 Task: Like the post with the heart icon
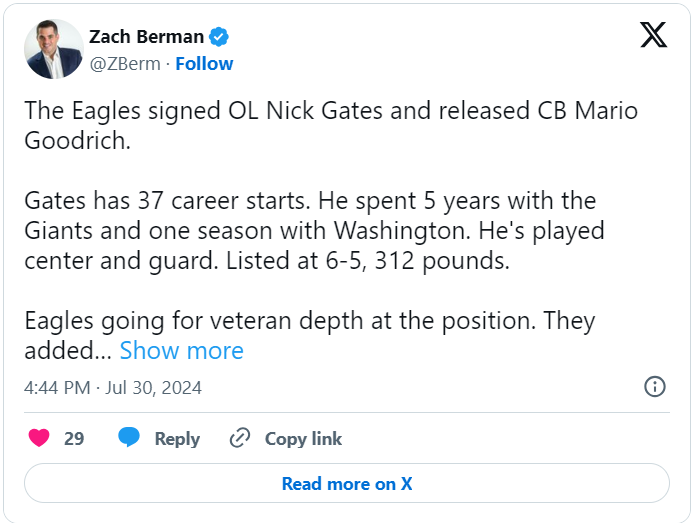[39, 438]
